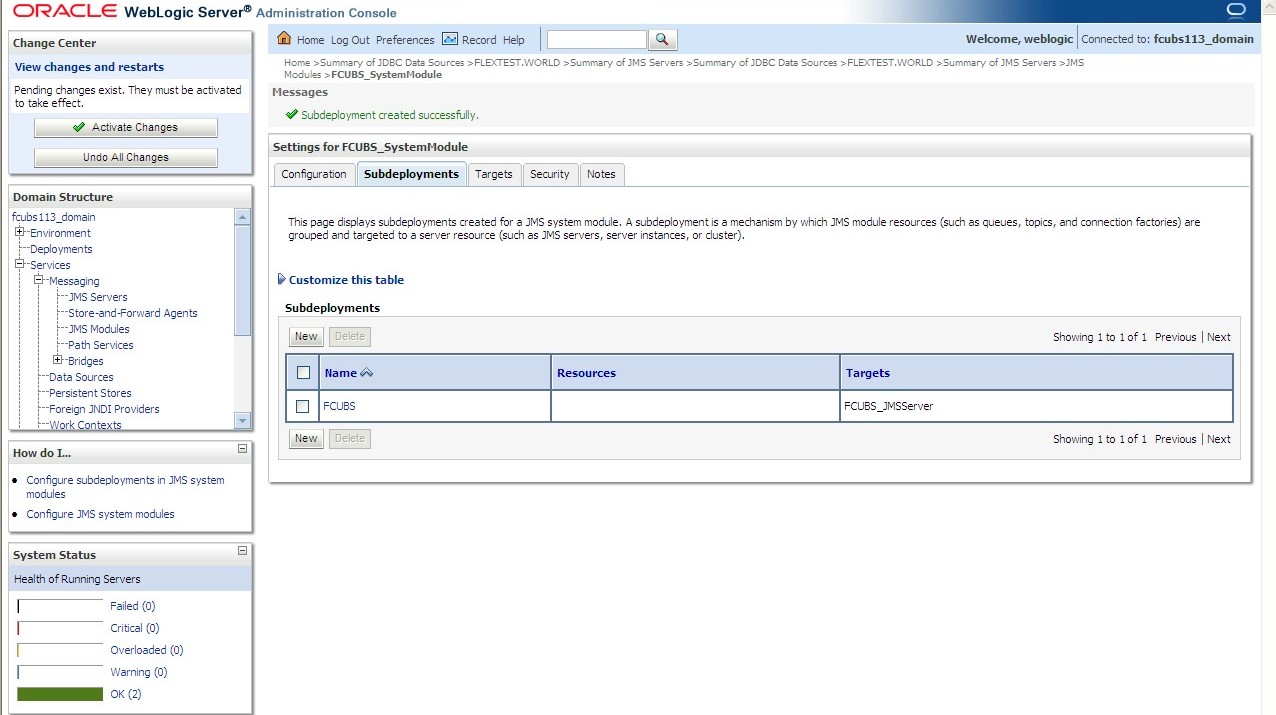This screenshot has height=715, width=1276.
Task: Select Persistent Stores in the tree
Action: point(90,393)
